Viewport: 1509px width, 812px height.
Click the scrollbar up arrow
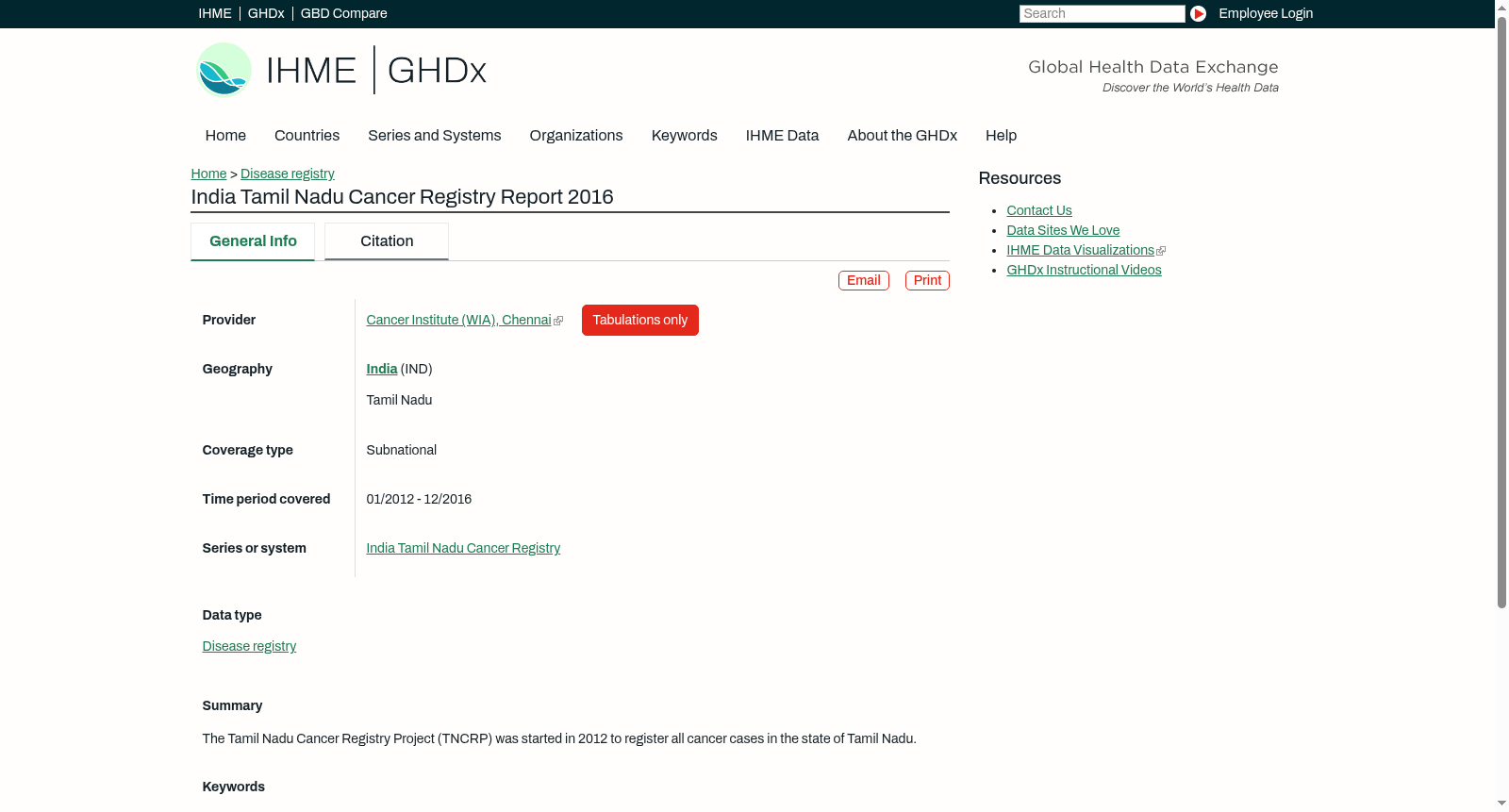coord(1501,7)
